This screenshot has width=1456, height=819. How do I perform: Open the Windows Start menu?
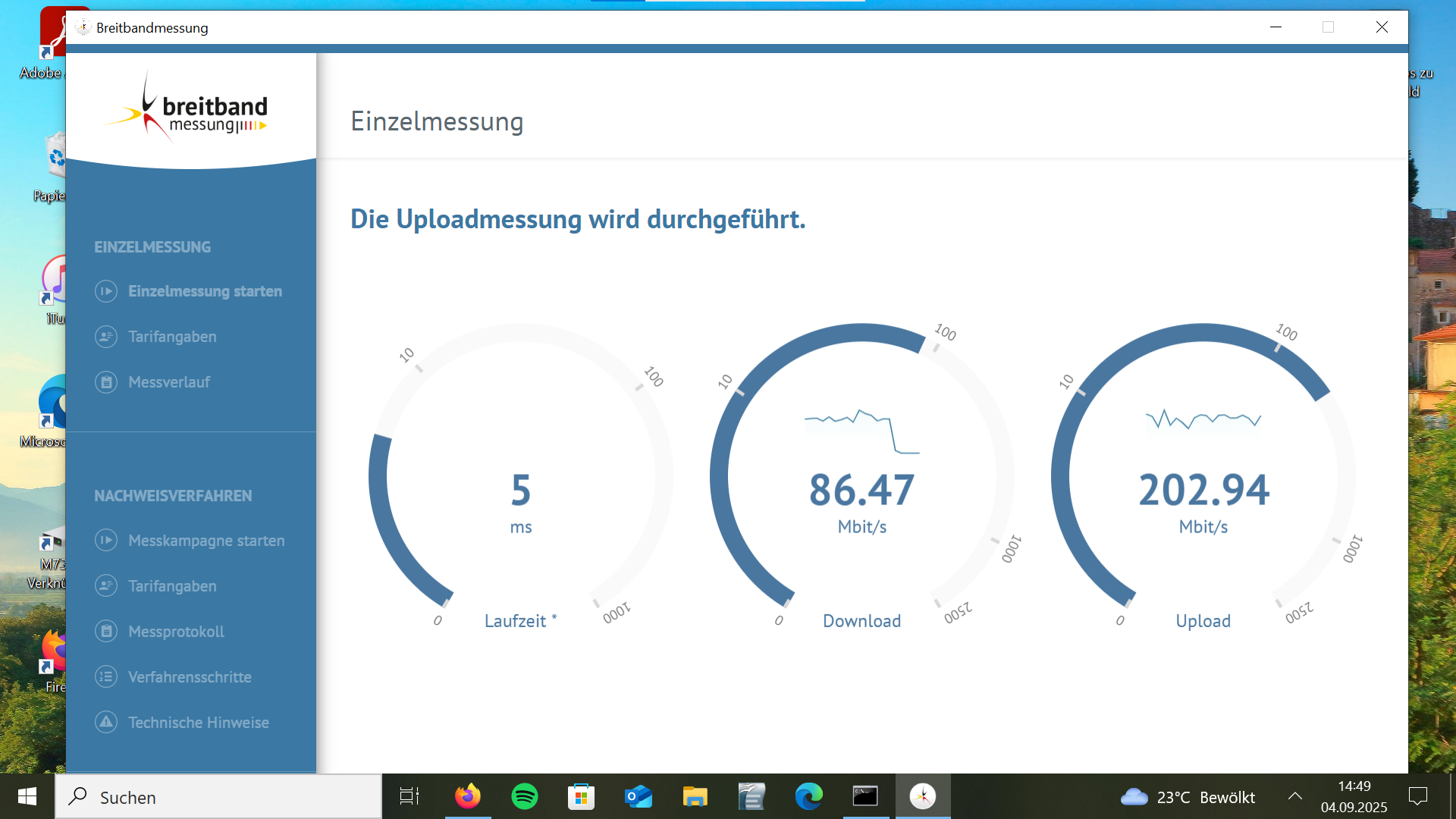pyautogui.click(x=27, y=796)
